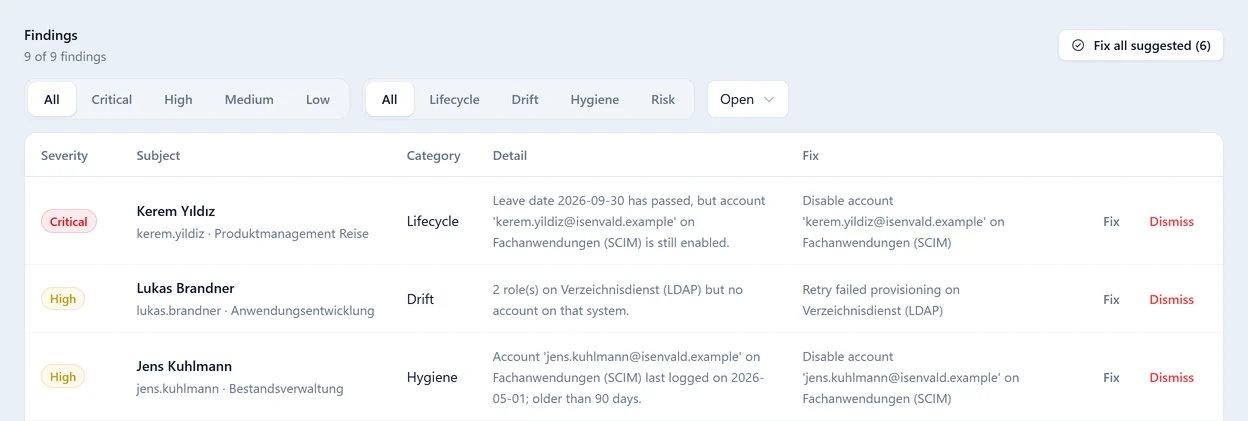1248x421 pixels.
Task: Select the All category filter
Action: point(390,100)
